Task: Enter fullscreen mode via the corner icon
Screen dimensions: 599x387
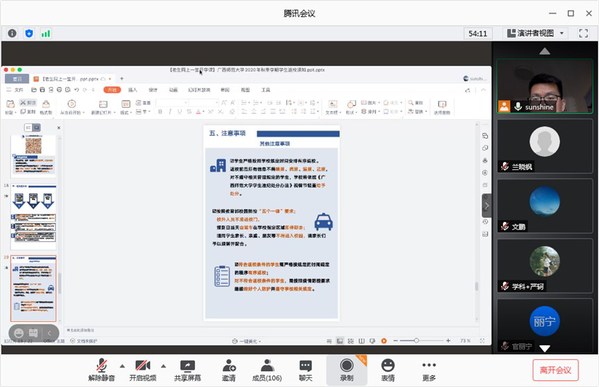Action: click(x=583, y=33)
